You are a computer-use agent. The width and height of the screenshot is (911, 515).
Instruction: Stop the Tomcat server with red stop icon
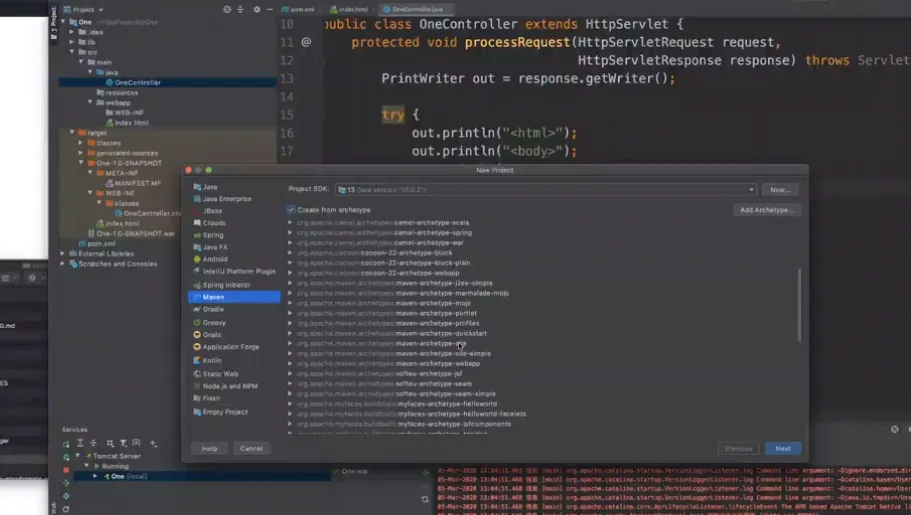[x=66, y=470]
